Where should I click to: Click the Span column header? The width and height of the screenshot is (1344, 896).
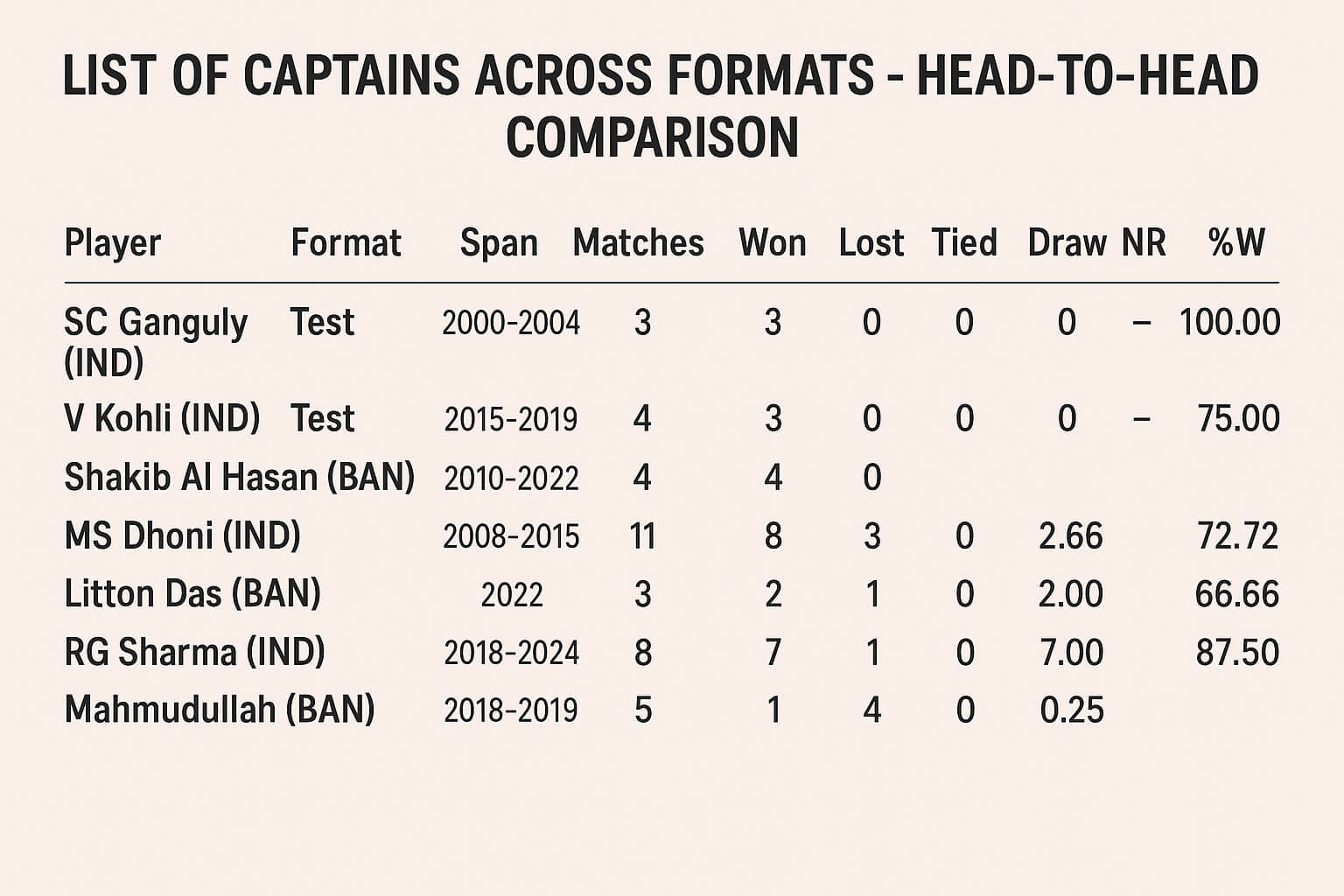(x=499, y=242)
